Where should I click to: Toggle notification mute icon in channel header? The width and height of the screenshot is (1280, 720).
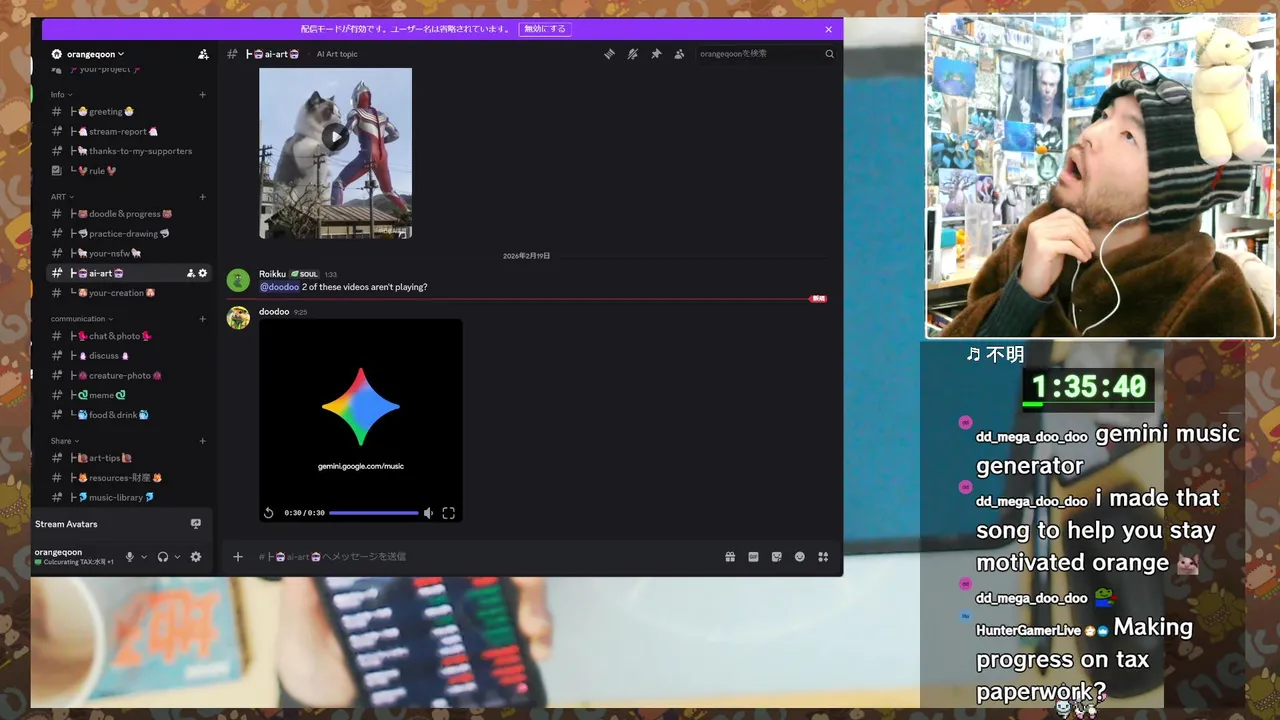click(632, 54)
